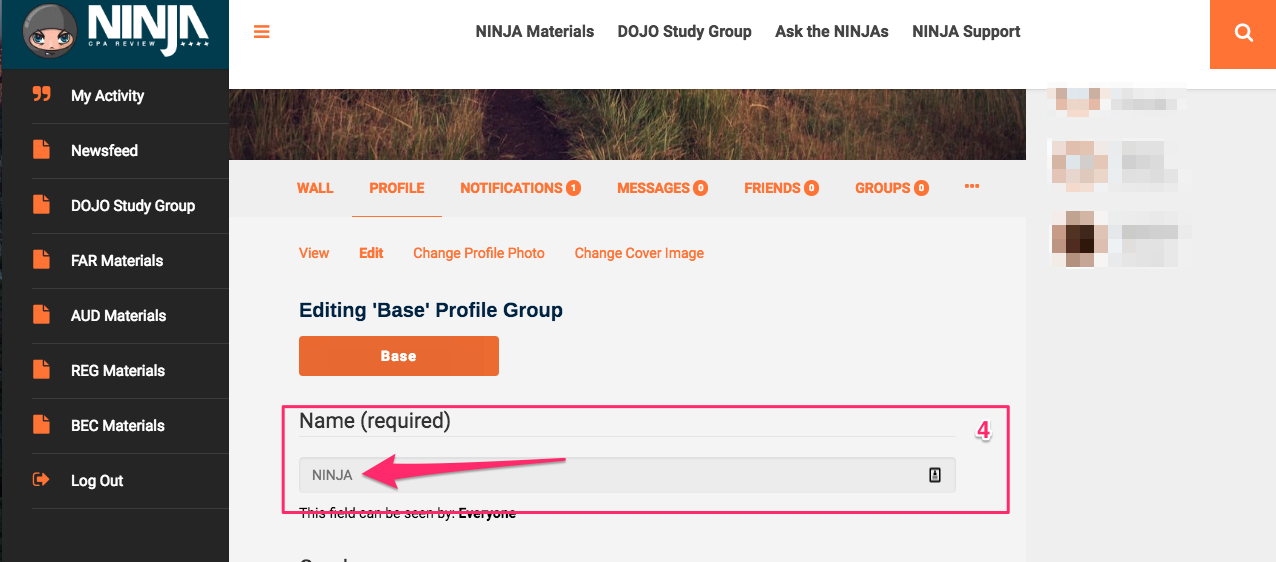Screen dimensions: 1276x562
Task: Open search with the magnifier icon
Action: click(x=1243, y=33)
